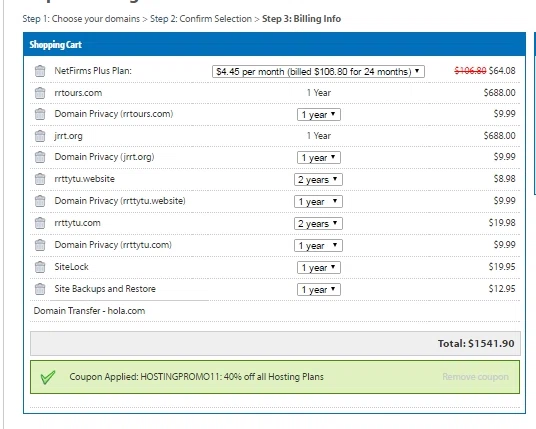Click $9.99 price for jrrt.org privacy

505,157
